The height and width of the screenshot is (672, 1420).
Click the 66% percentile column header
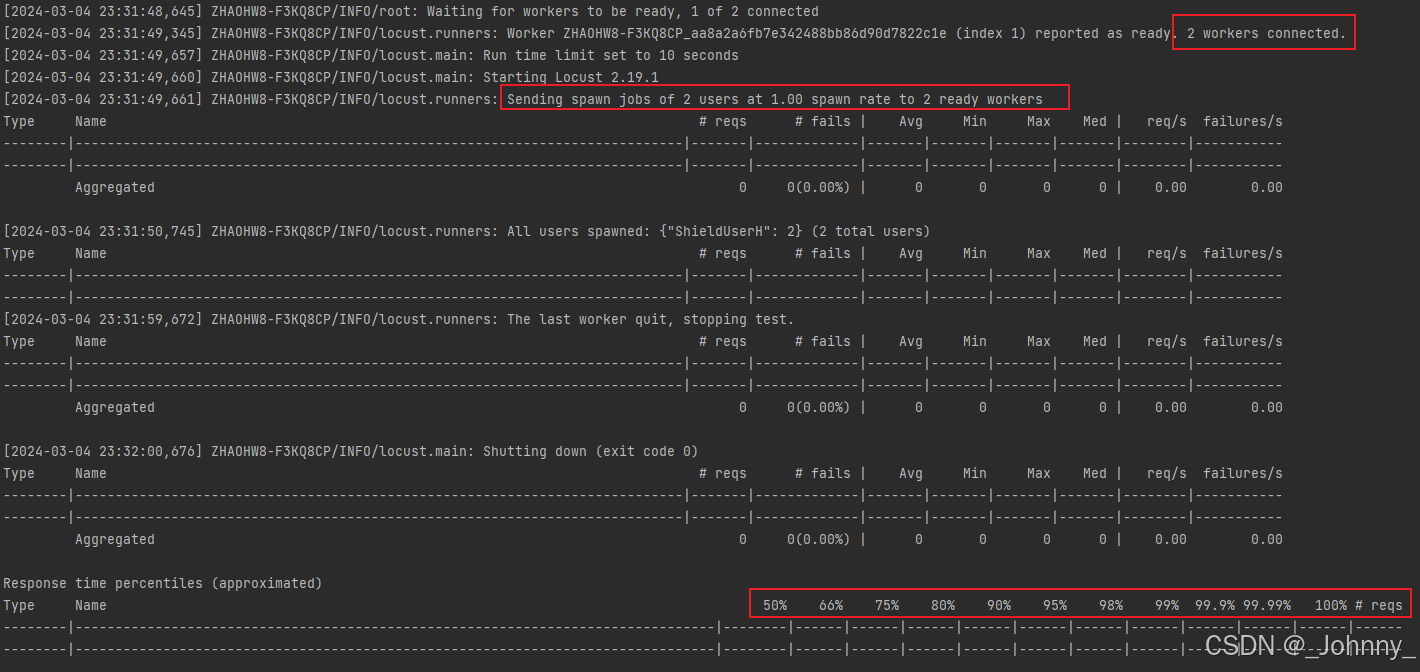pyautogui.click(x=831, y=605)
